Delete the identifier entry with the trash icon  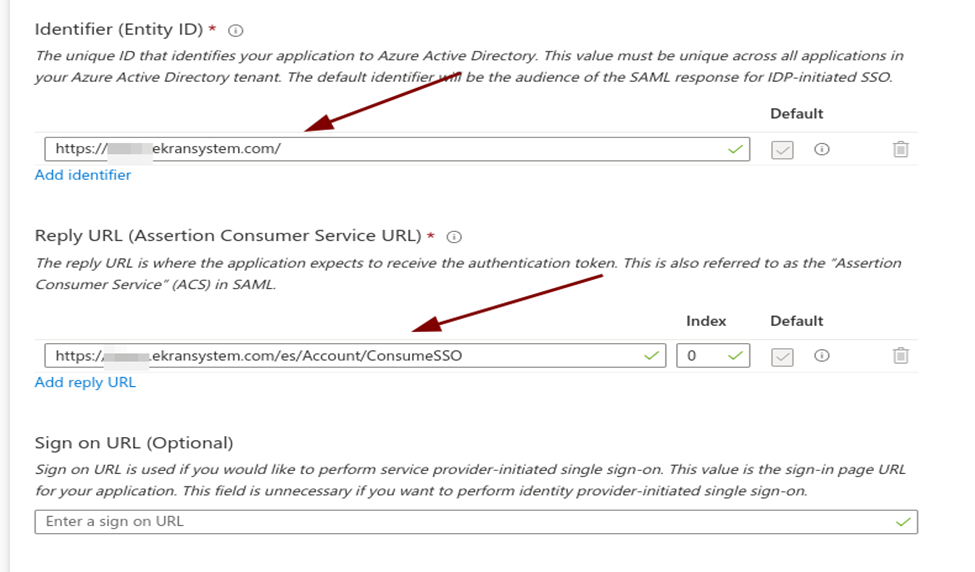900,149
